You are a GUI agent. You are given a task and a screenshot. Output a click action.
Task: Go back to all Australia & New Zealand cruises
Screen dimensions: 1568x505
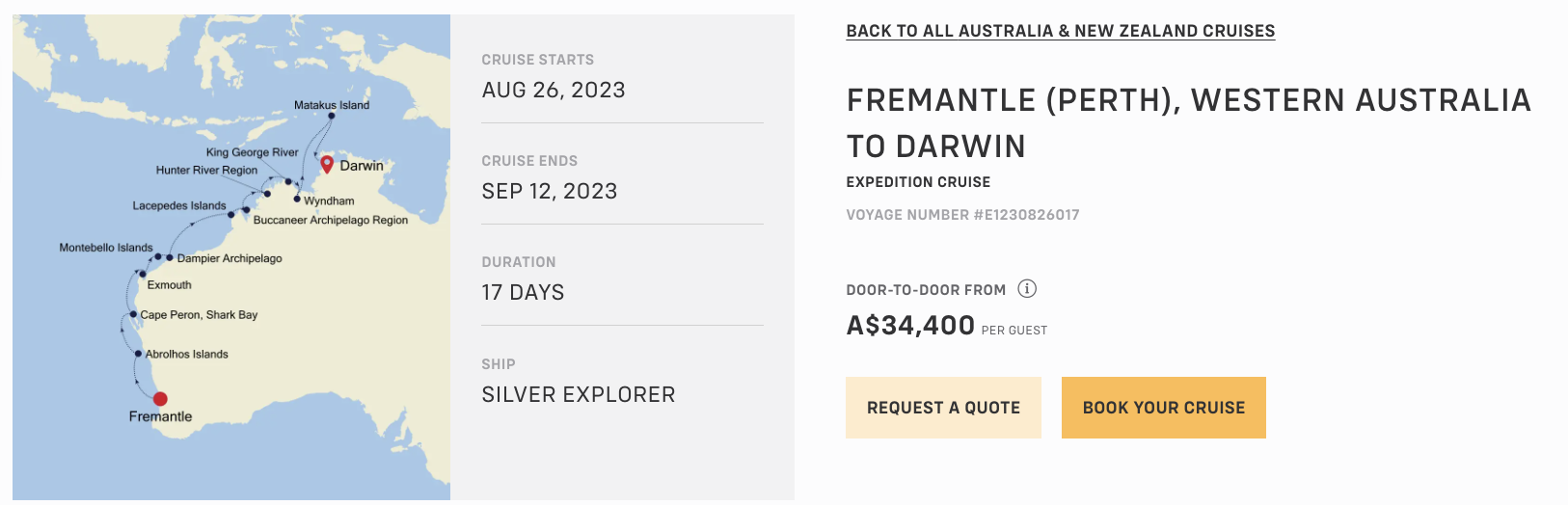click(x=1060, y=31)
